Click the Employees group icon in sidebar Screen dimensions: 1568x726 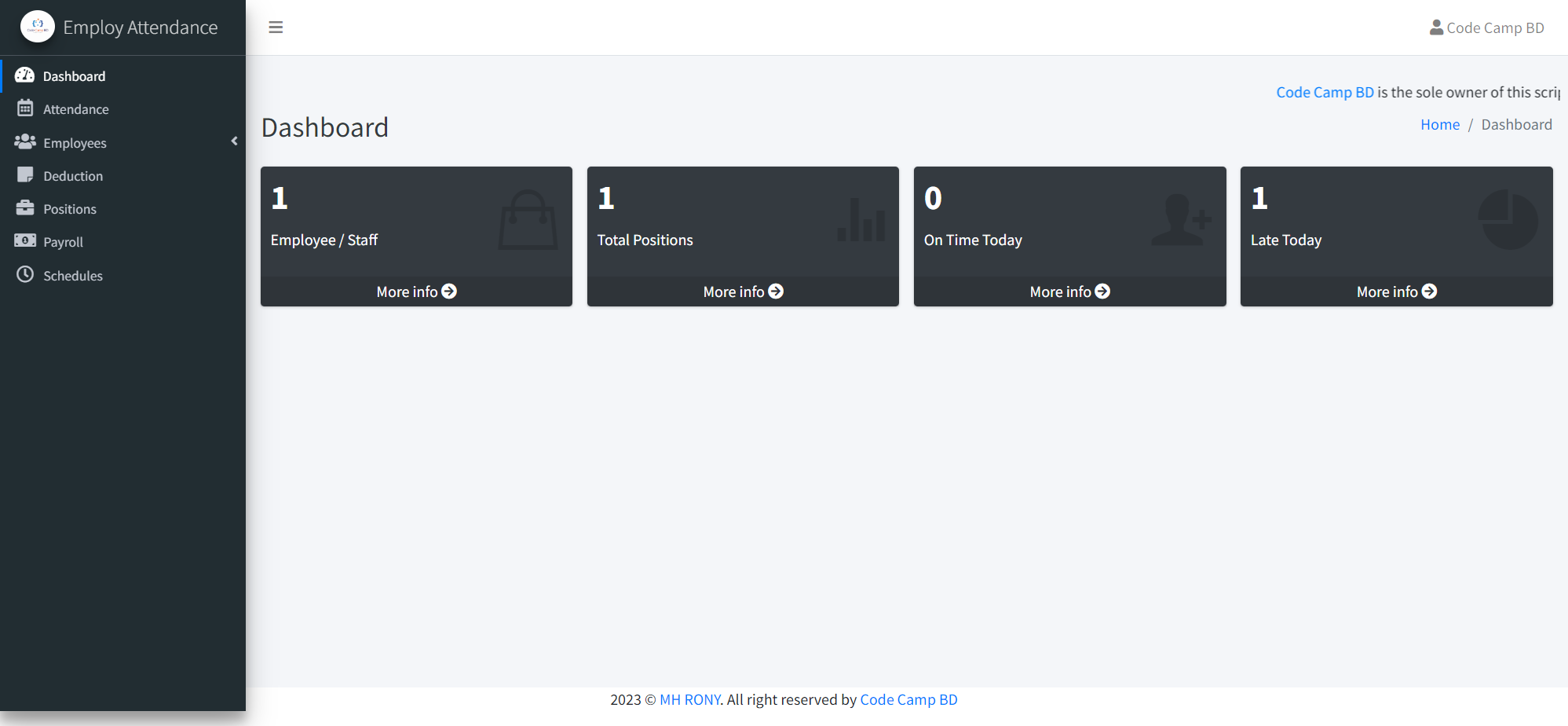click(24, 142)
